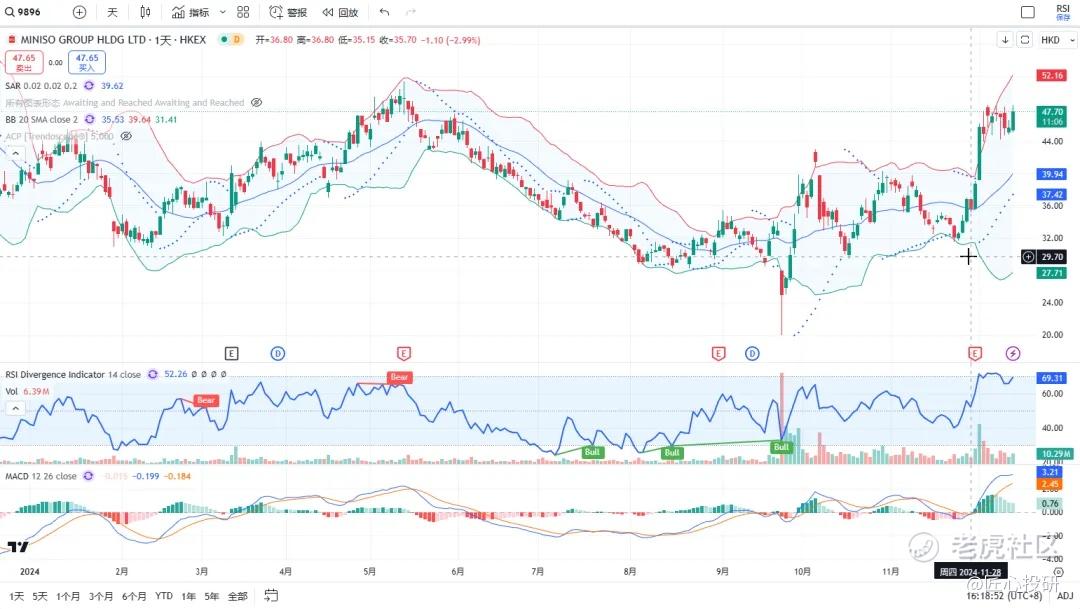
Task: Toggle the pane maximize button near HKD
Action: pos(1025,40)
